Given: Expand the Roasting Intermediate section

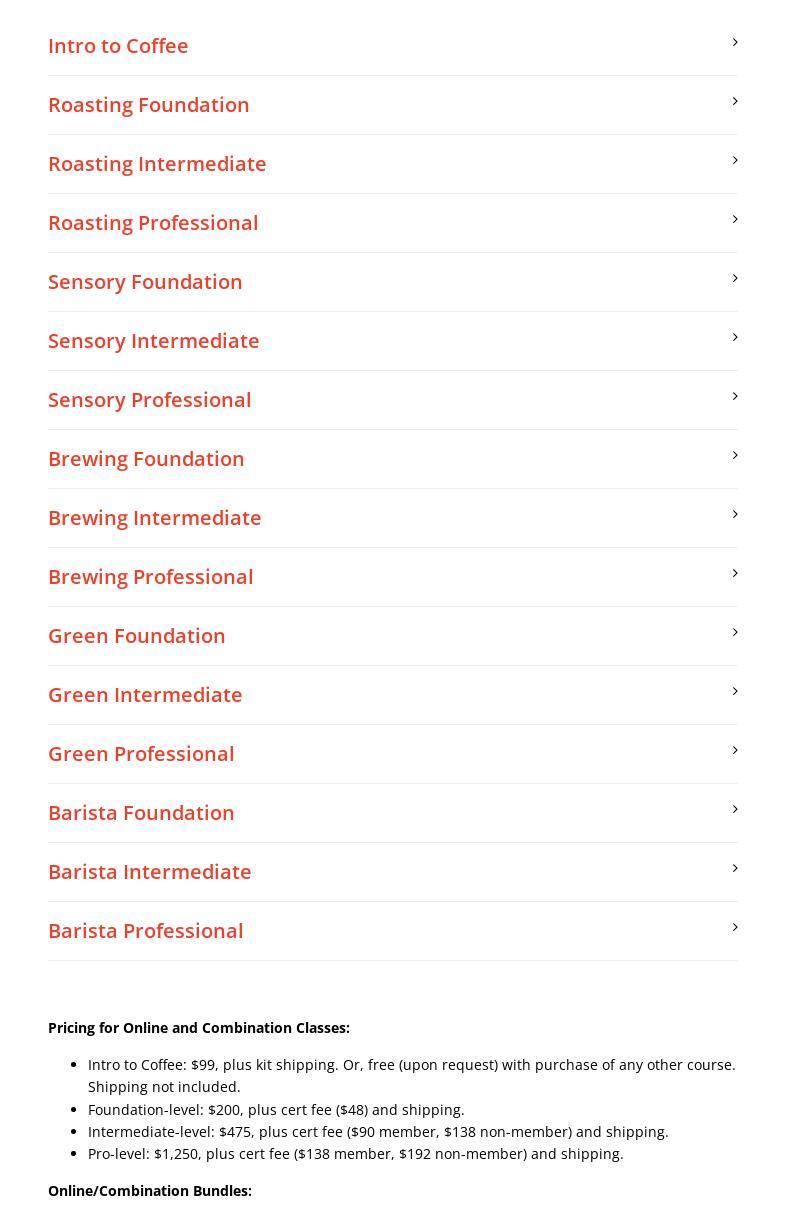Looking at the screenshot, I should [157, 164].
